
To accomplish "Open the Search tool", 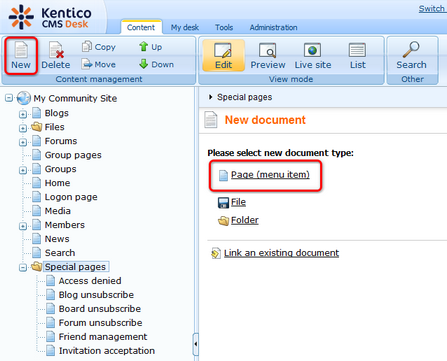I will [x=411, y=55].
